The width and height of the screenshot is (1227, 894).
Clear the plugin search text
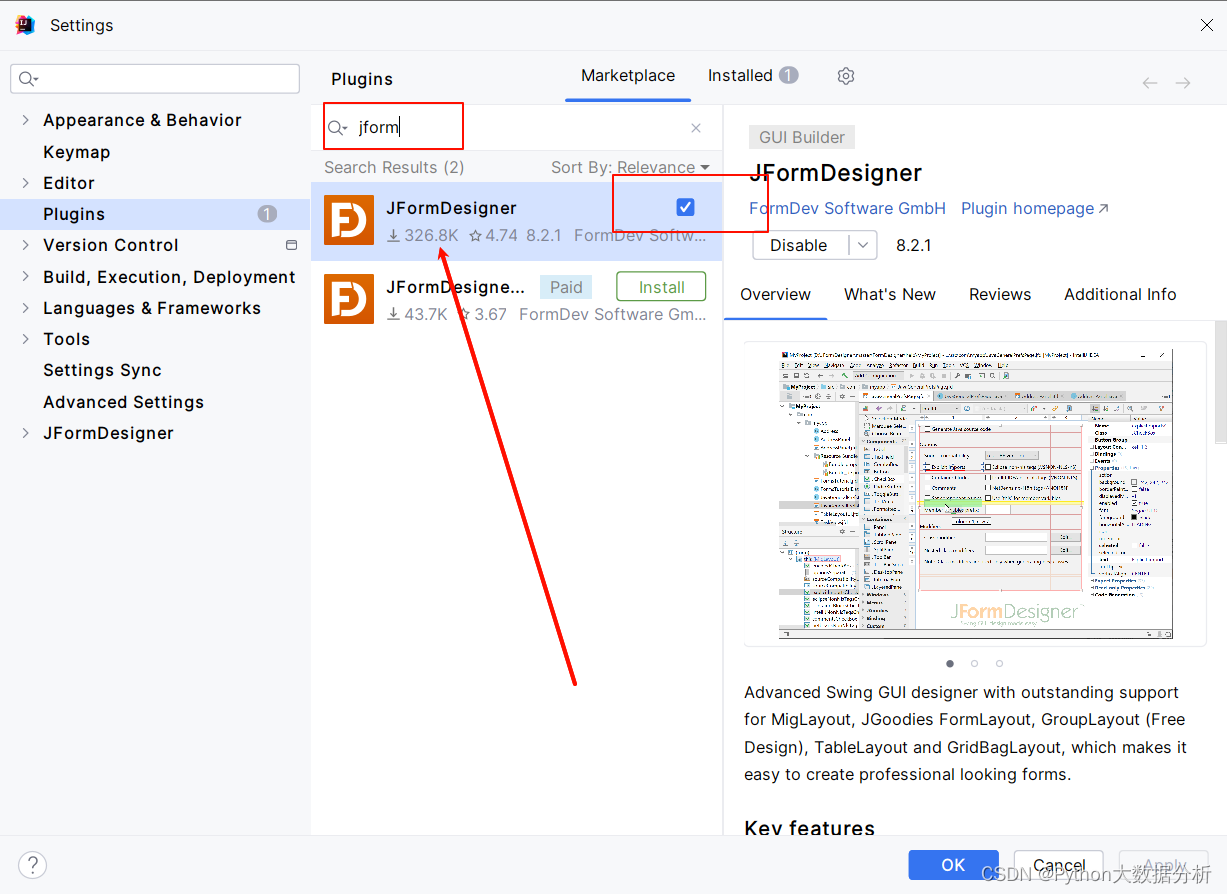tap(696, 128)
